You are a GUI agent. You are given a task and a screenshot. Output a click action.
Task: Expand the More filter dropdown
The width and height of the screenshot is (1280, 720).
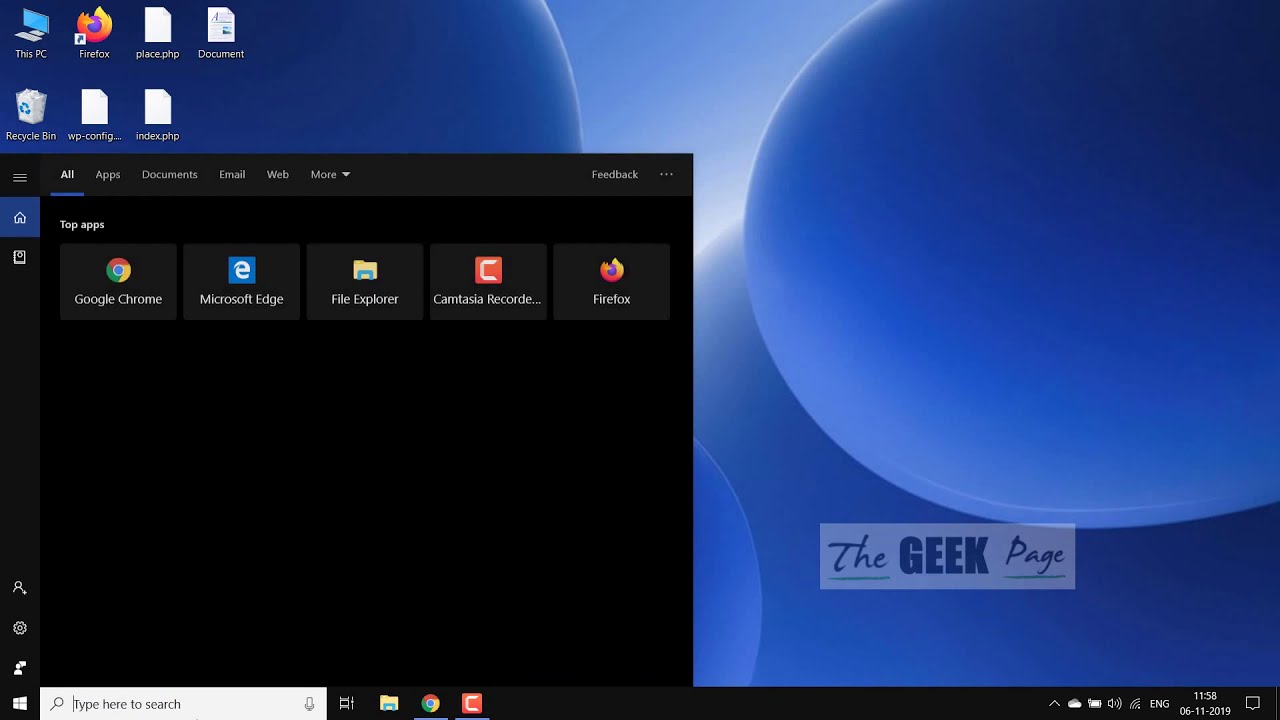pos(330,174)
